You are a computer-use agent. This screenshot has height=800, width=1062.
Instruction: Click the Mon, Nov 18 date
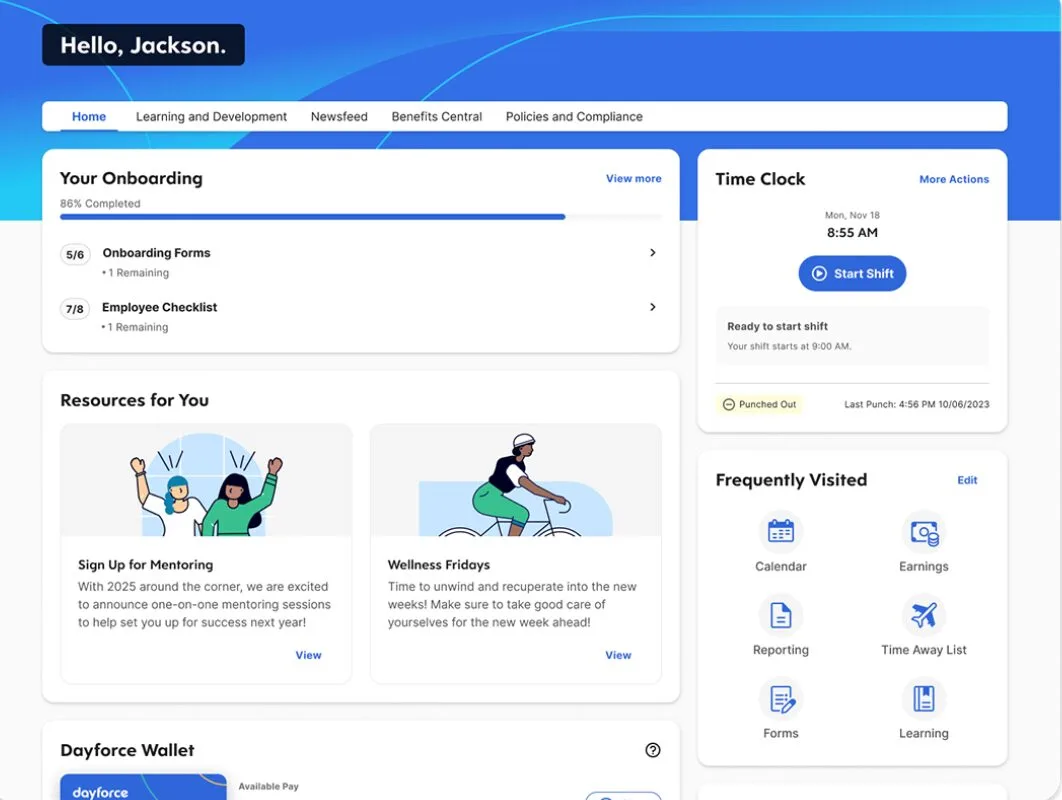[x=852, y=215]
